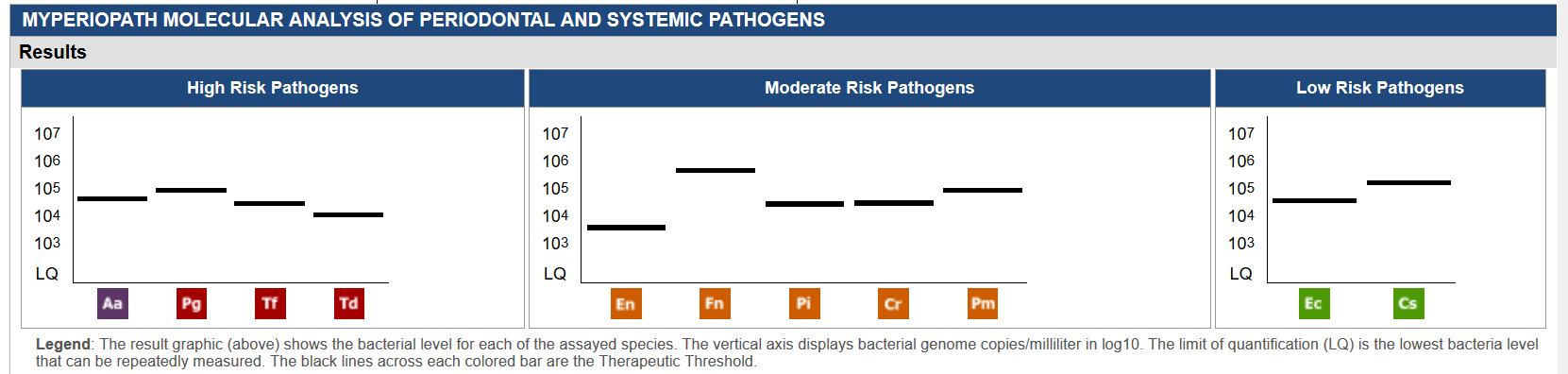The width and height of the screenshot is (1568, 374).
Task: Select the red Pg pathogen icon
Action: 192,303
